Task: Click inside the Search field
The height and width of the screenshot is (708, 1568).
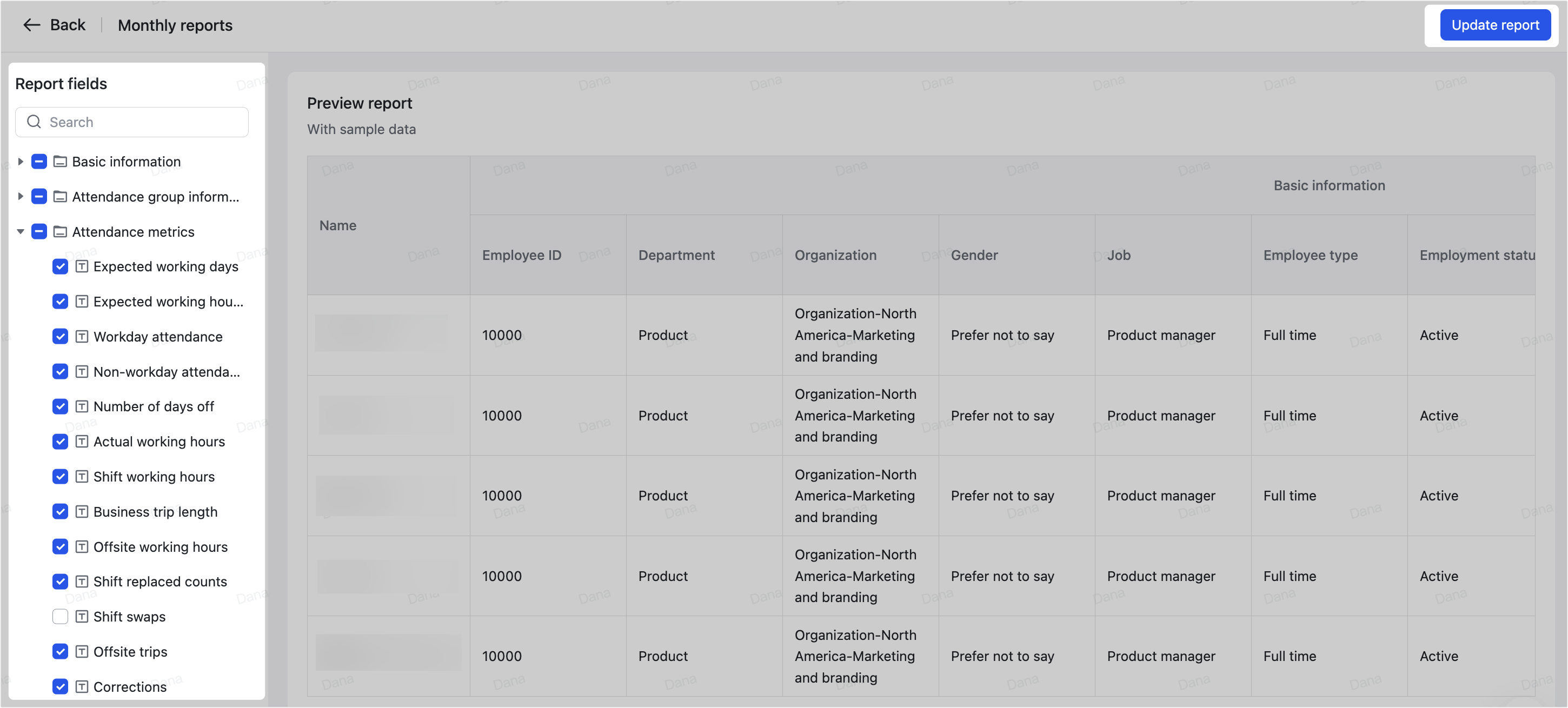Action: (131, 122)
